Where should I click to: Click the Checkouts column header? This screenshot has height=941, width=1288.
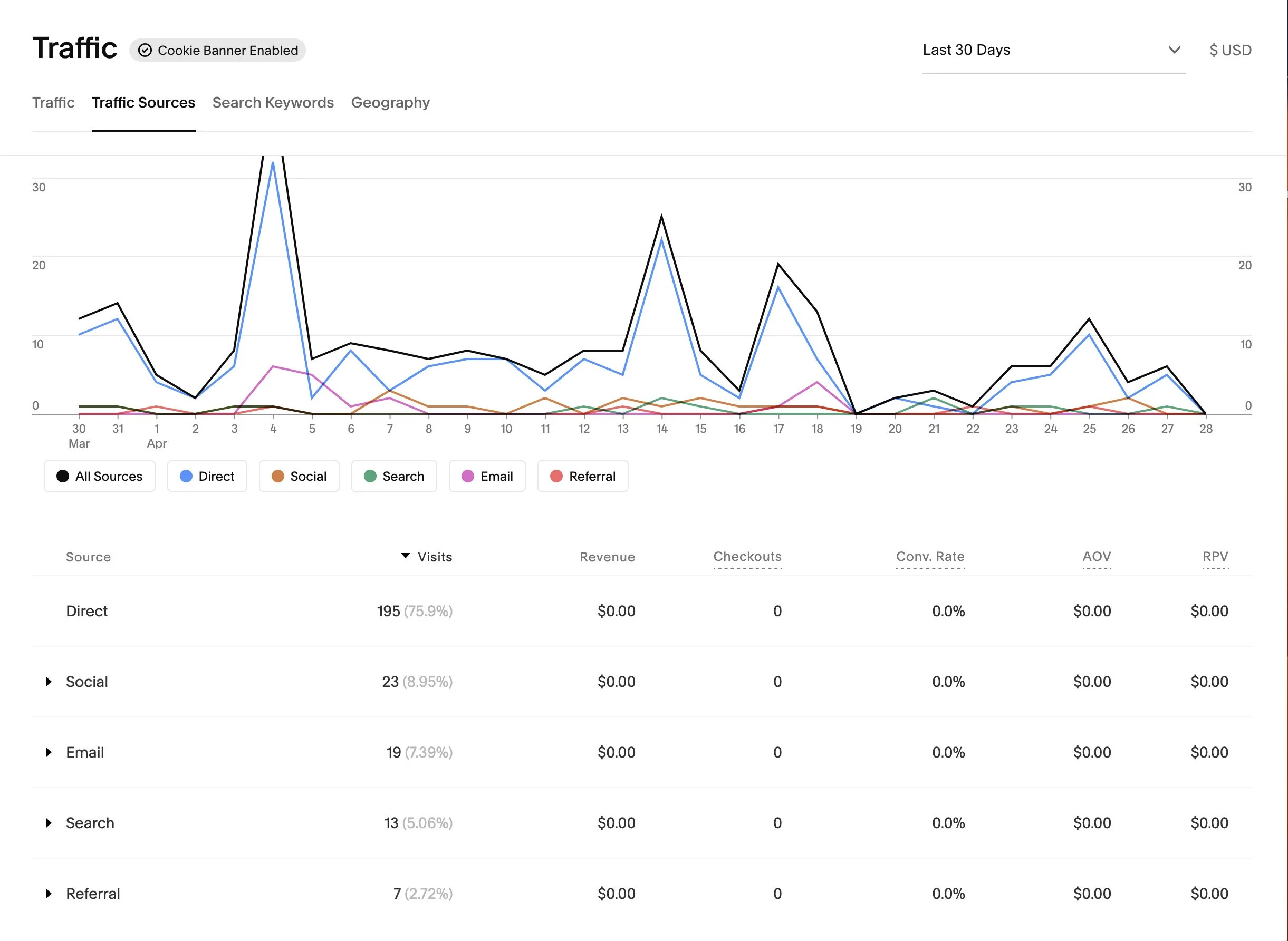coord(747,557)
